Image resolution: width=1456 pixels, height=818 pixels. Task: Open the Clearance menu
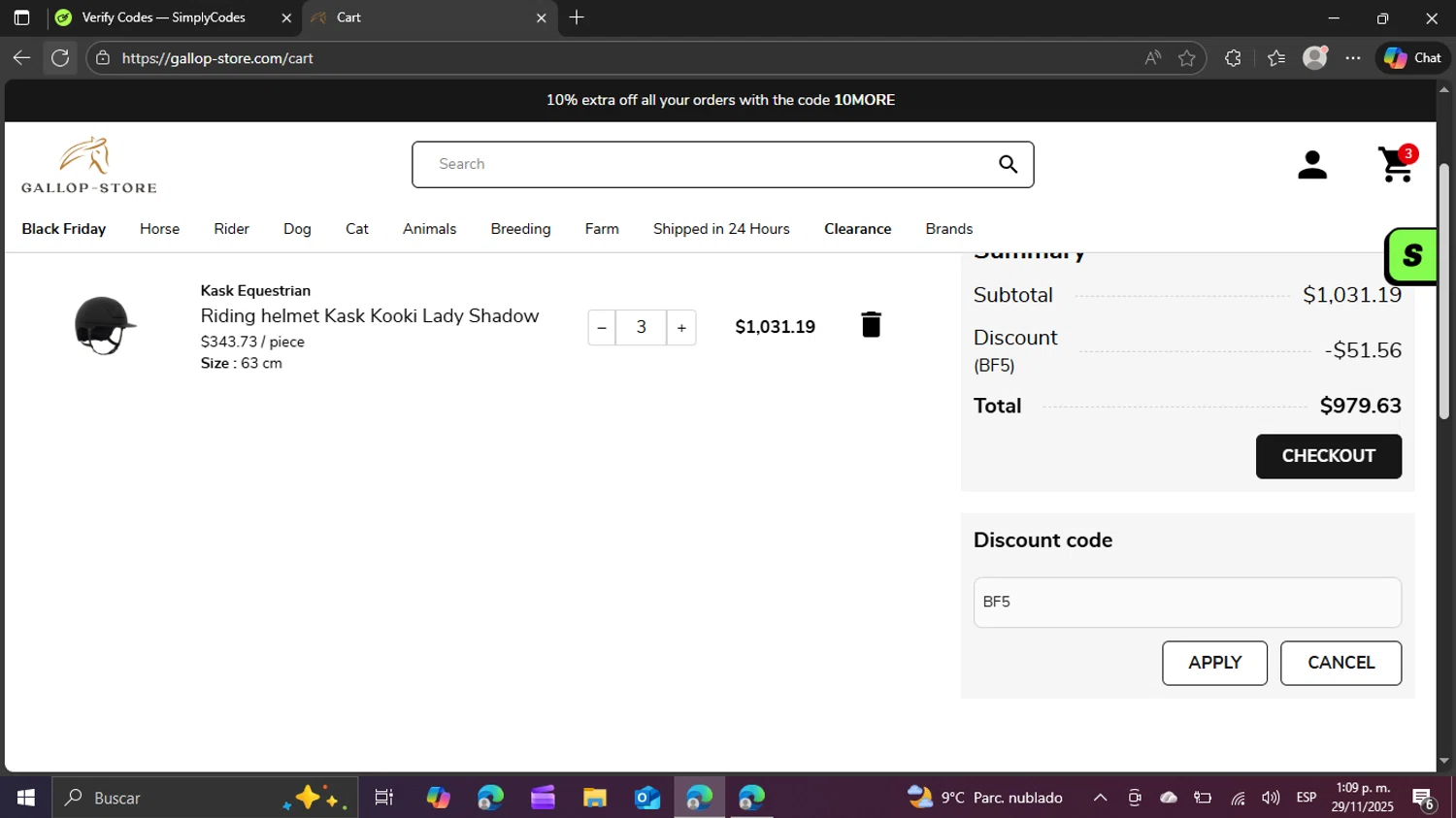click(x=858, y=229)
